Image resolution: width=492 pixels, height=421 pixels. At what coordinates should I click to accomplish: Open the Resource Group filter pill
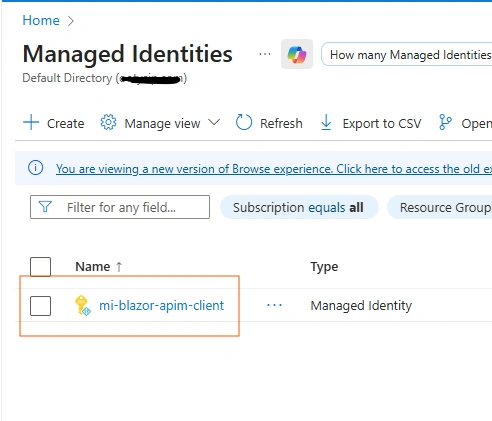pos(439,207)
